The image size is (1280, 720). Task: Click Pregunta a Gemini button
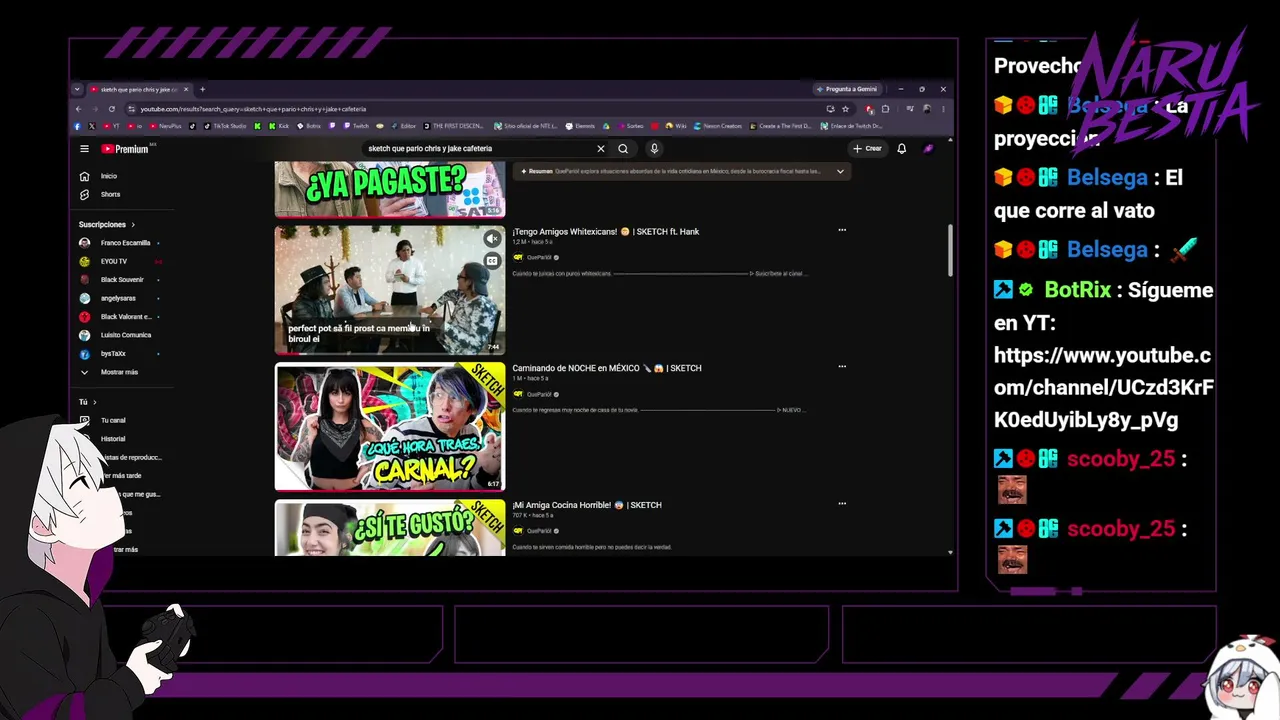point(846,89)
